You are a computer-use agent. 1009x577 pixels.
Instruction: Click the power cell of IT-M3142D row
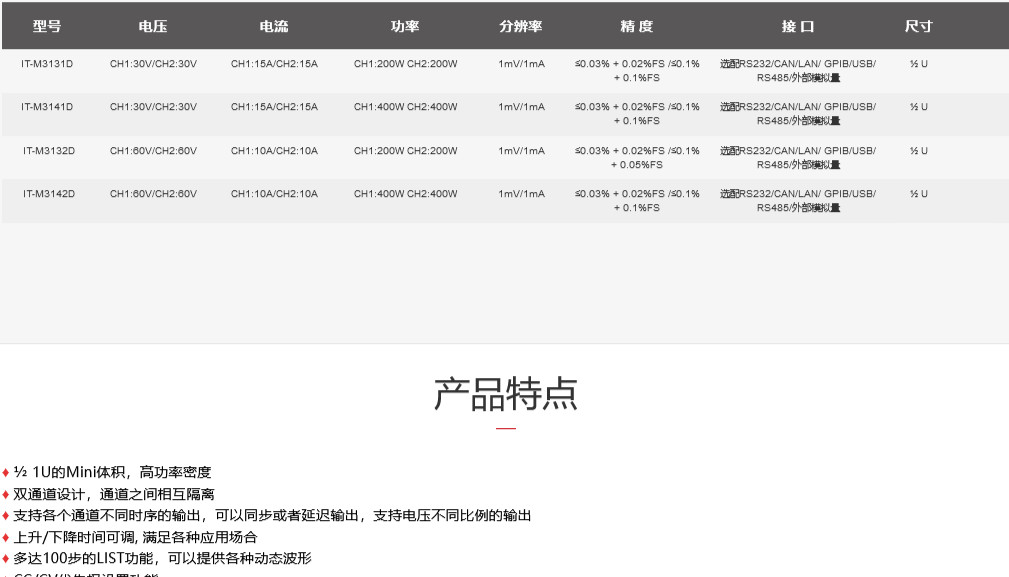pos(405,194)
